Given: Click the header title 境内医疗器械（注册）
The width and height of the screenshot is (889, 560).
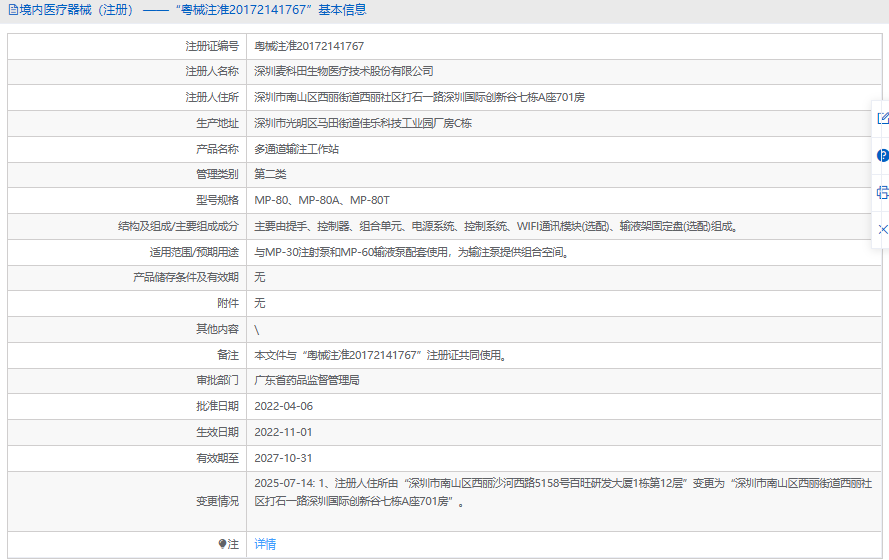Looking at the screenshot, I should click(77, 10).
